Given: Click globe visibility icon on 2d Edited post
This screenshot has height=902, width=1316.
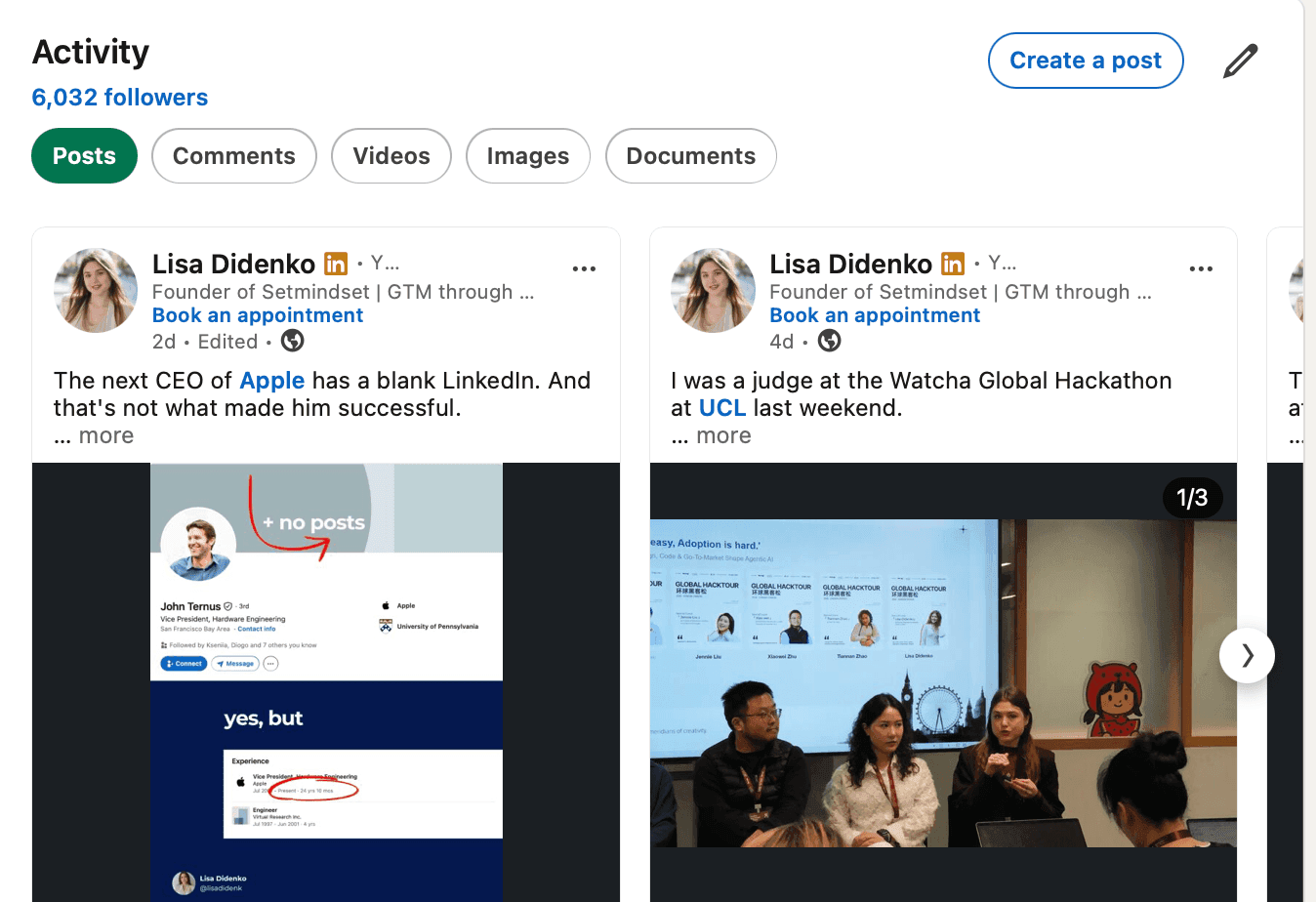Looking at the screenshot, I should [293, 341].
